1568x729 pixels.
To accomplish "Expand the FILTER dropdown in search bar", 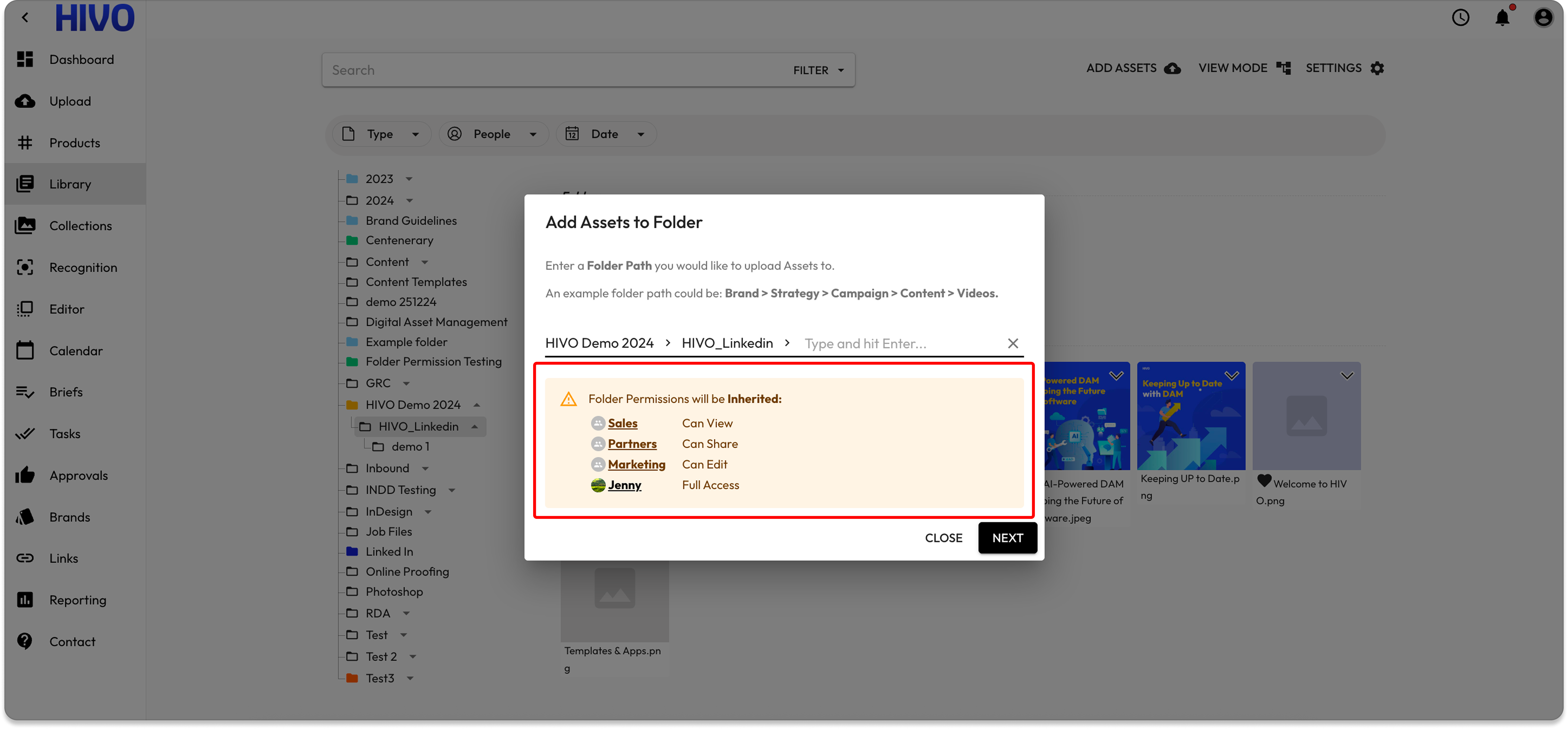I will pos(818,70).
